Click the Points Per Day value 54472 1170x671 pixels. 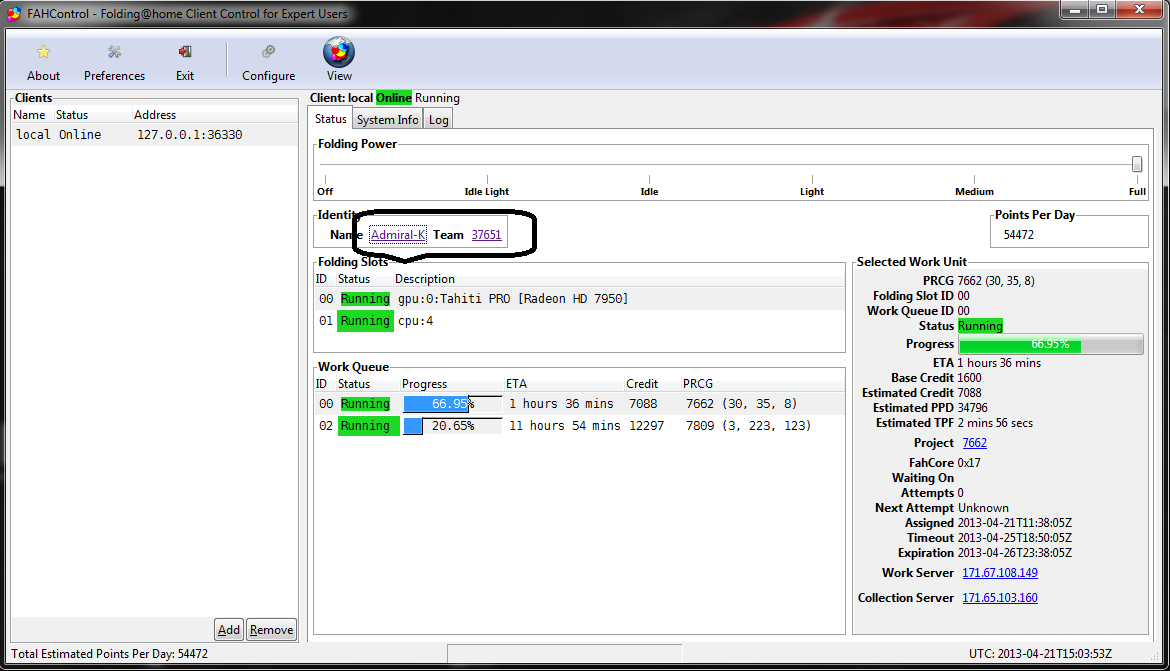pos(1019,234)
